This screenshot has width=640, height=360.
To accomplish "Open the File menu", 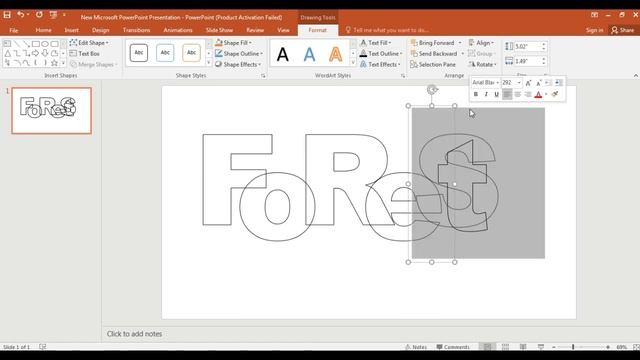I will coord(13,30).
